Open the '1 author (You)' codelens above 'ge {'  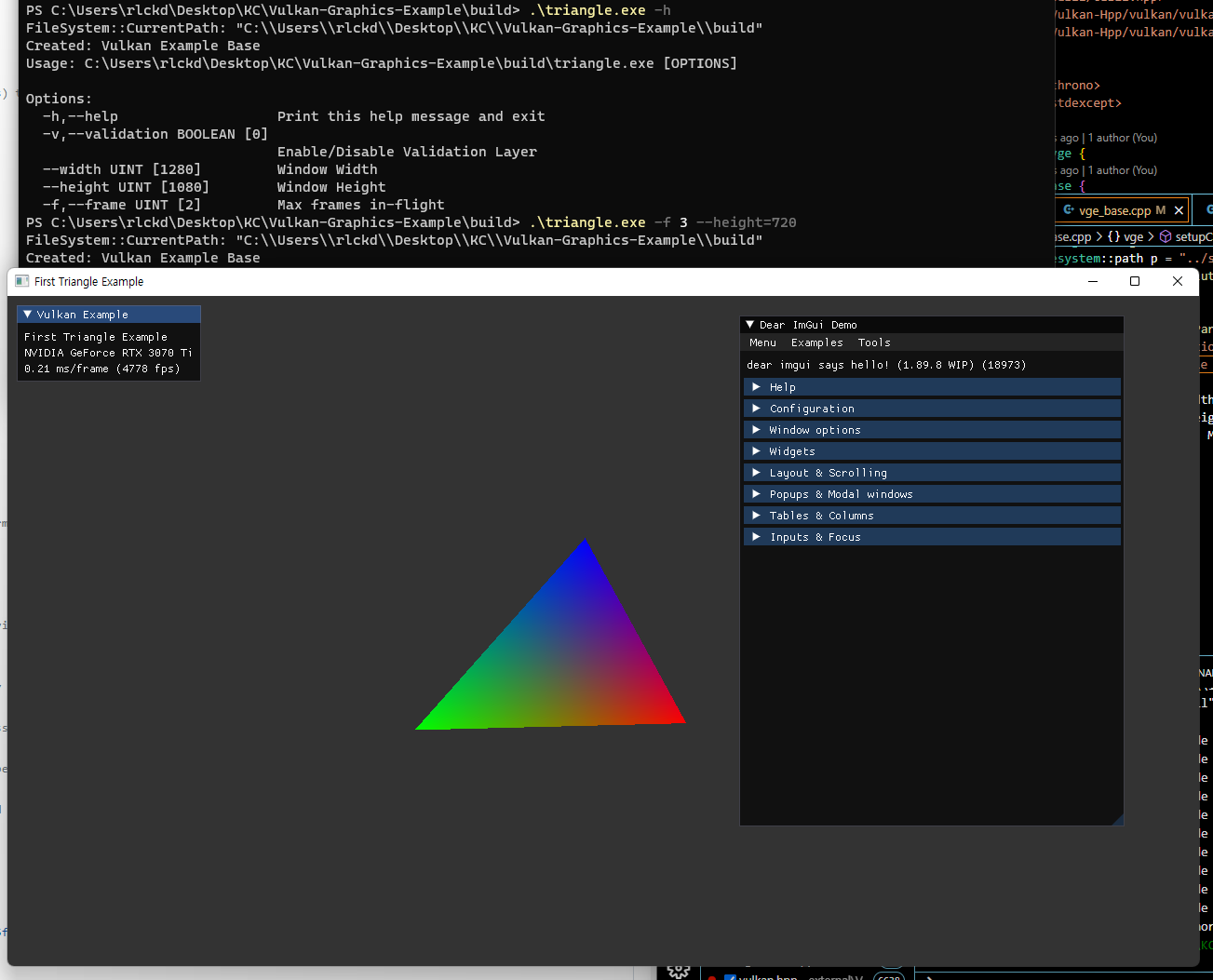click(x=1123, y=138)
